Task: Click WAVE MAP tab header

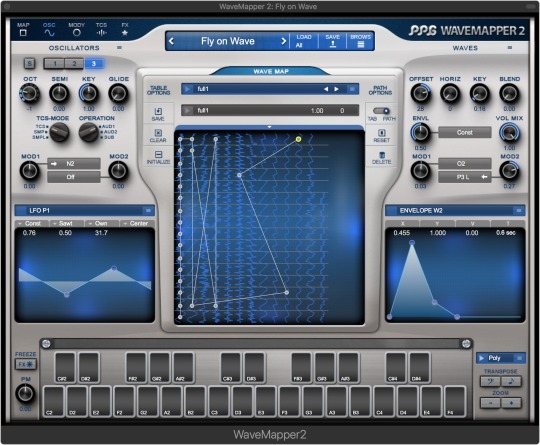Action: 271,71
